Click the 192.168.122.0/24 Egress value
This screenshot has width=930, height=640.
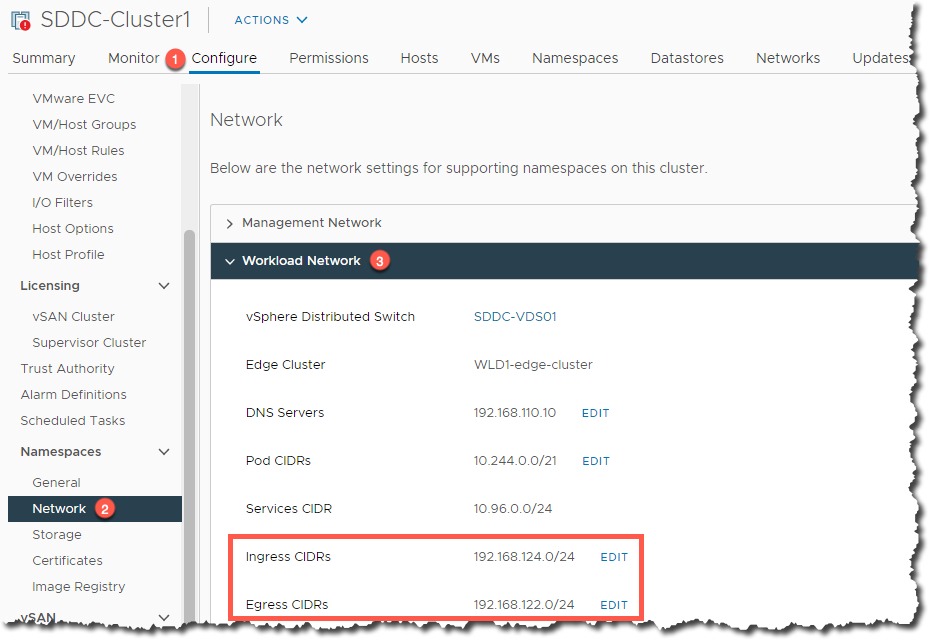click(524, 605)
